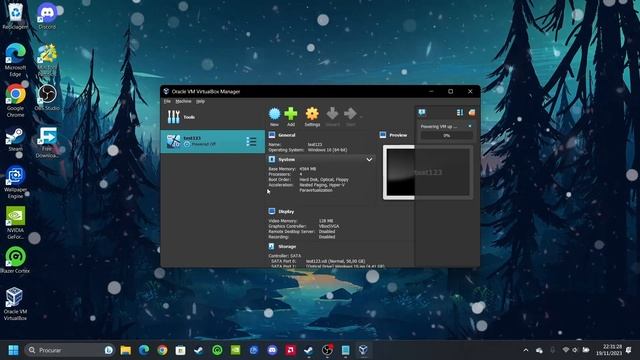Click the Preview section header
The width and height of the screenshot is (640, 360).
click(398, 135)
